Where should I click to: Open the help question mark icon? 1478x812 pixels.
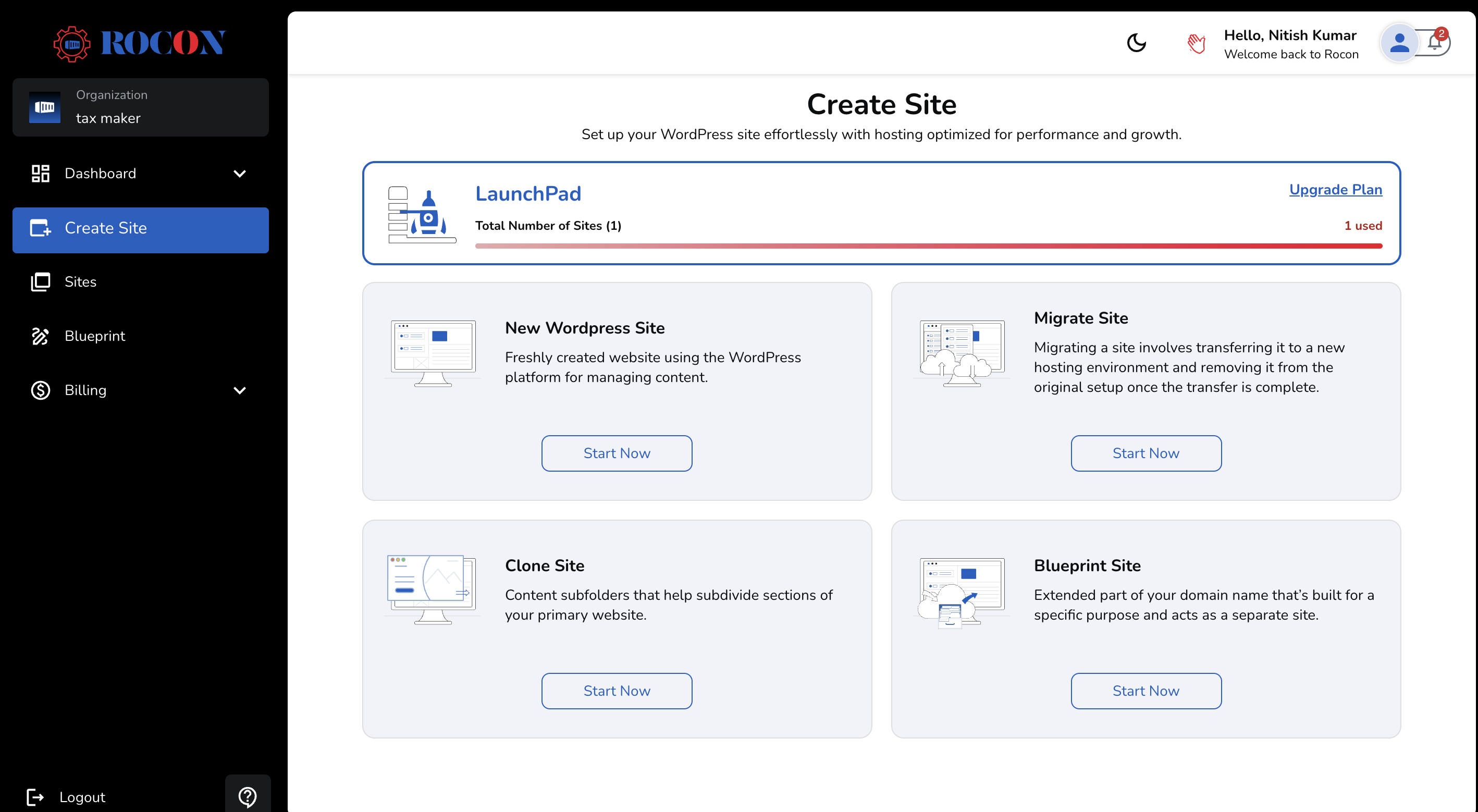tap(248, 796)
